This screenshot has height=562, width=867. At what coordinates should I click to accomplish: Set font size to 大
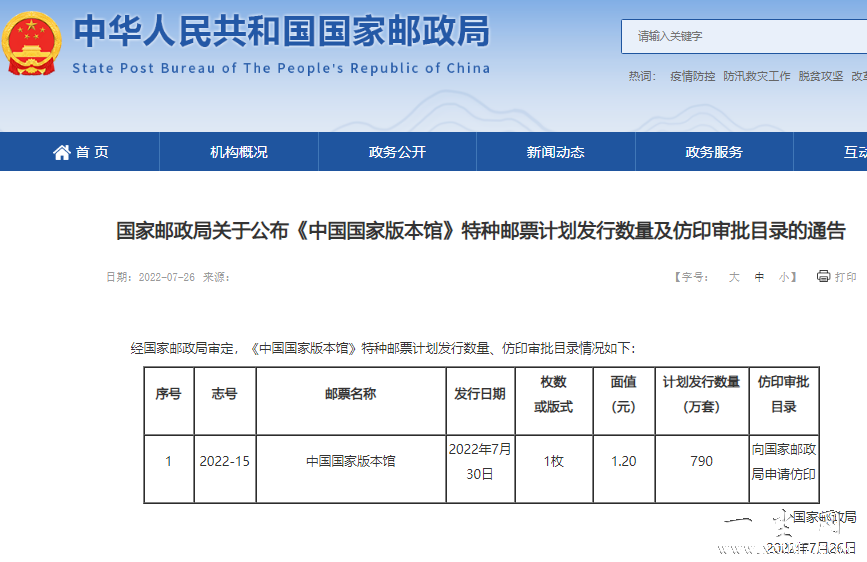pos(734,277)
